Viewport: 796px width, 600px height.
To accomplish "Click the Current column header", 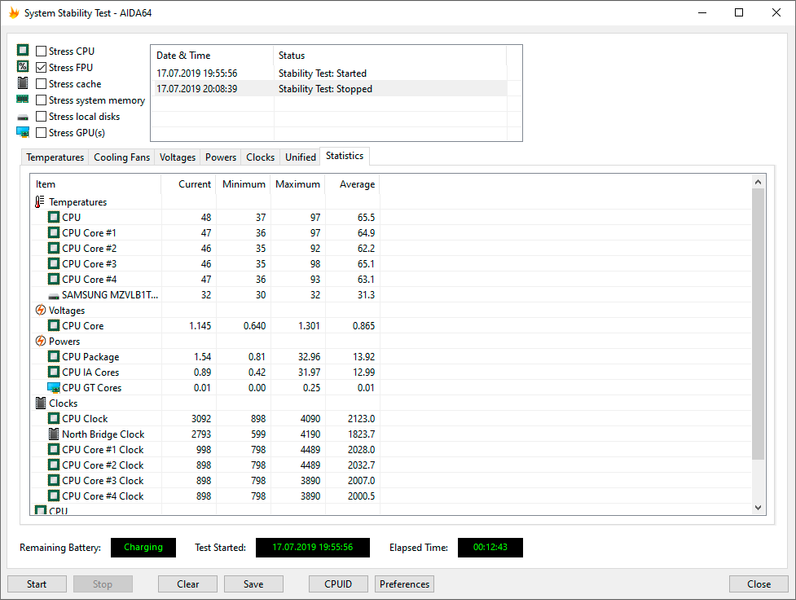I will click(189, 184).
